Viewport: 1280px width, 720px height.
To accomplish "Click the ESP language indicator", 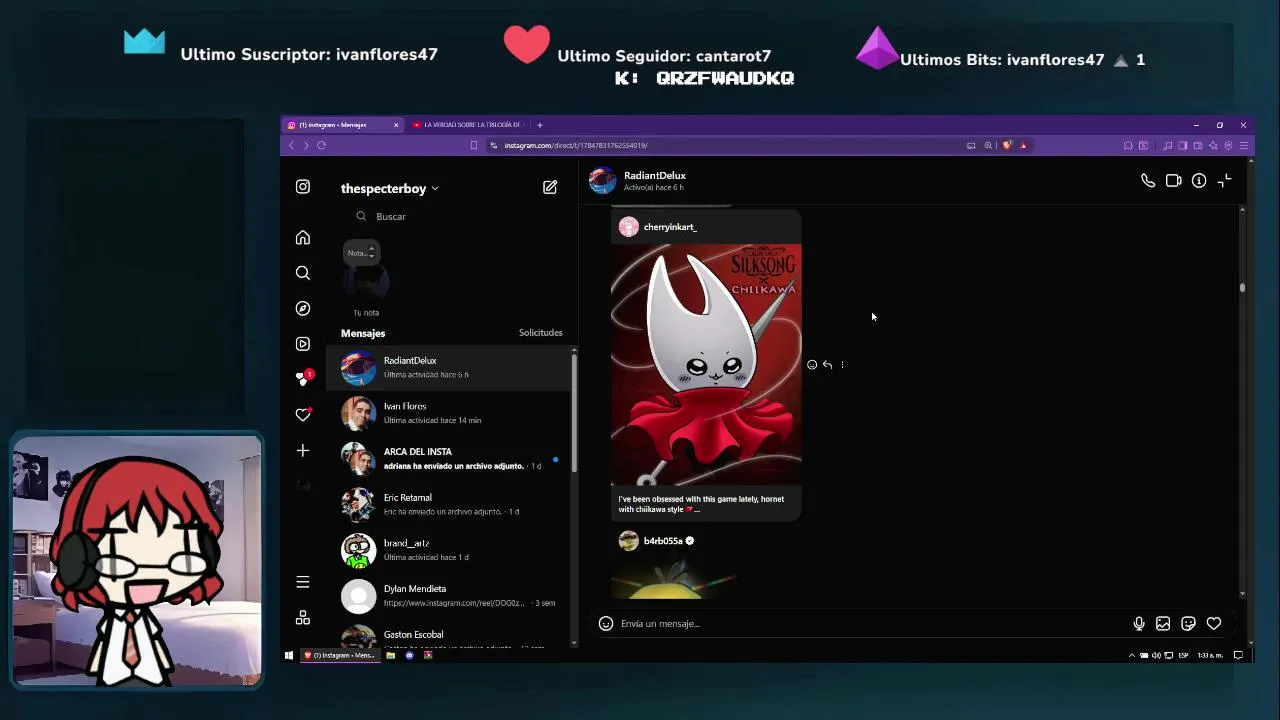I will [1184, 656].
